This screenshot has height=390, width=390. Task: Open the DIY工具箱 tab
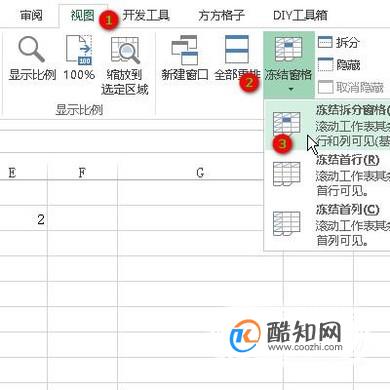coord(300,15)
